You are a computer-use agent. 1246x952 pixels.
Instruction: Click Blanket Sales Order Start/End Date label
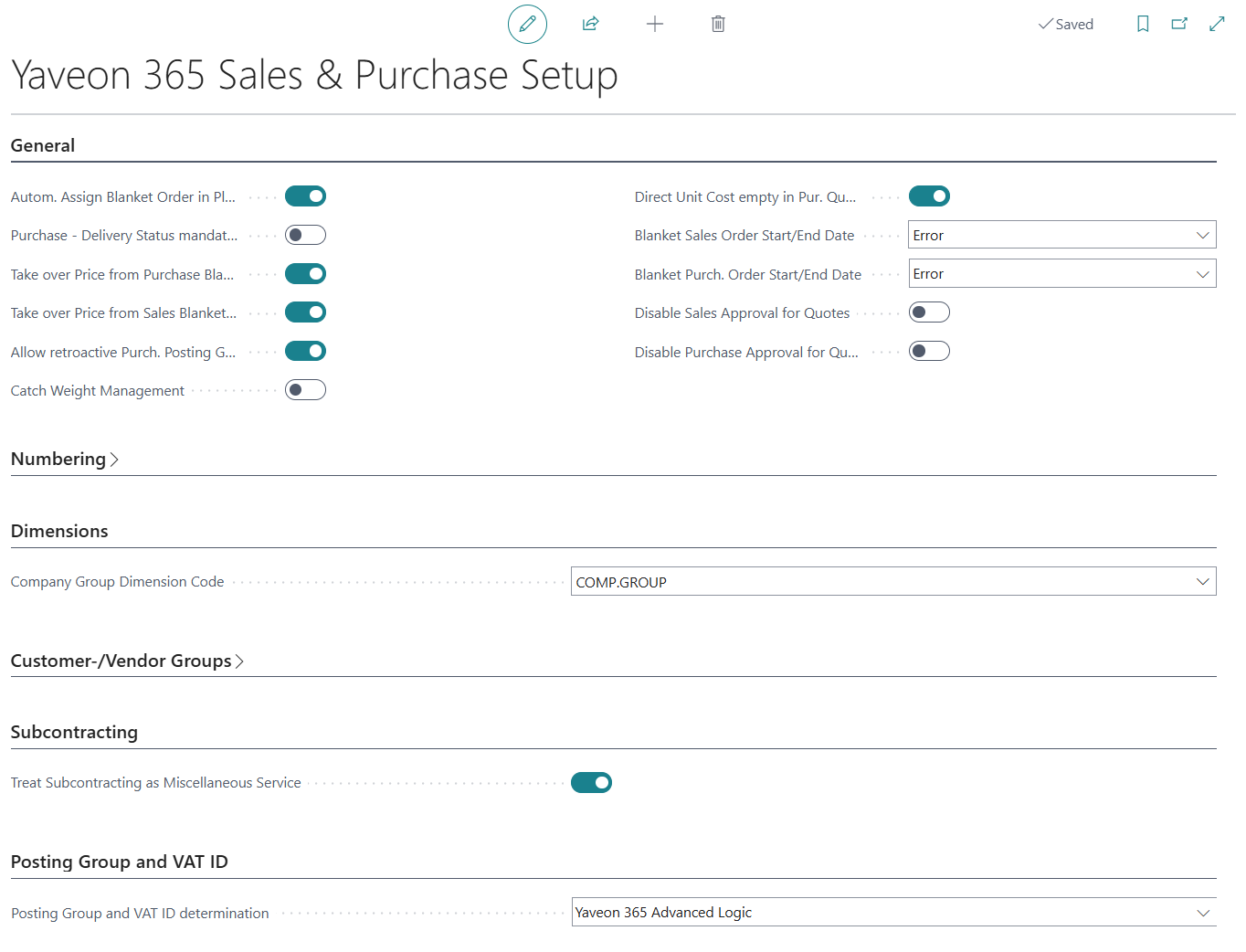tap(744, 236)
